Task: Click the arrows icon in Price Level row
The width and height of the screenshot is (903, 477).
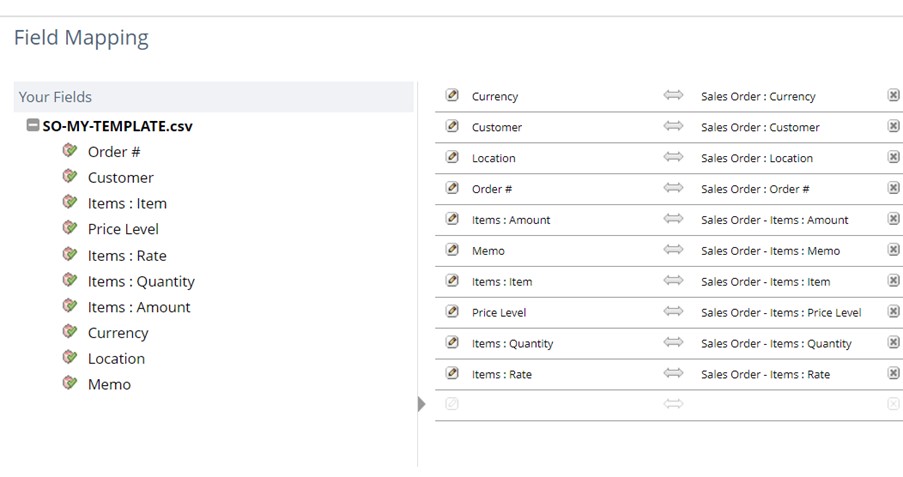Action: click(x=673, y=312)
